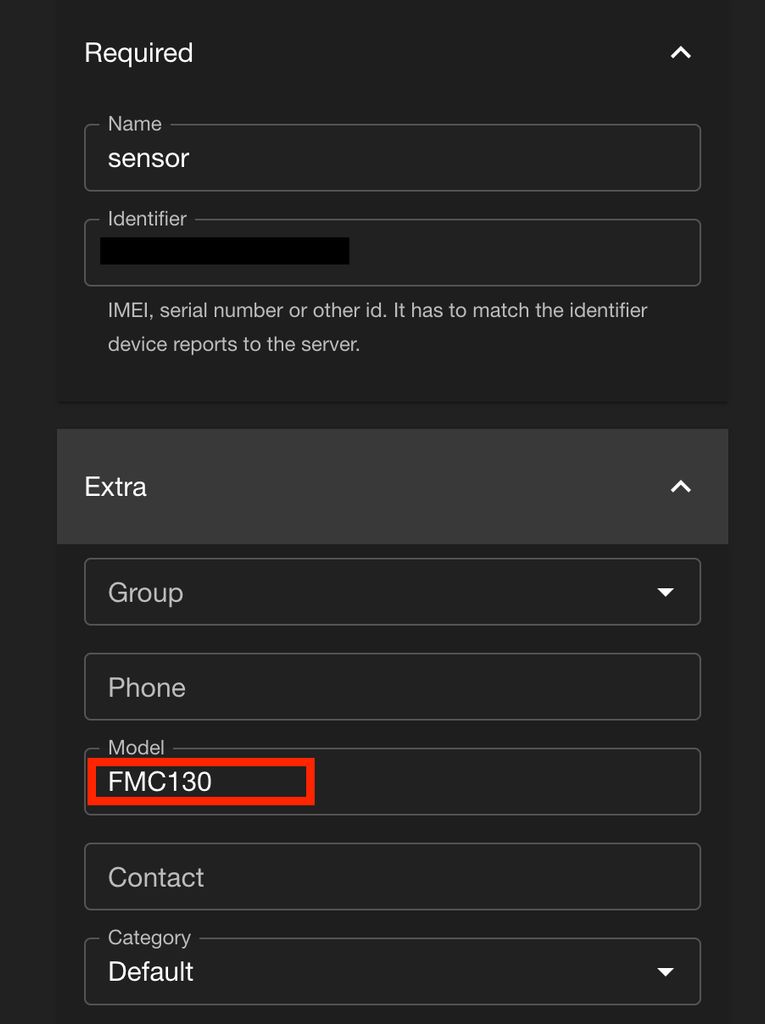Click the Category dropdown arrow icon
This screenshot has height=1024, width=765.
point(665,972)
